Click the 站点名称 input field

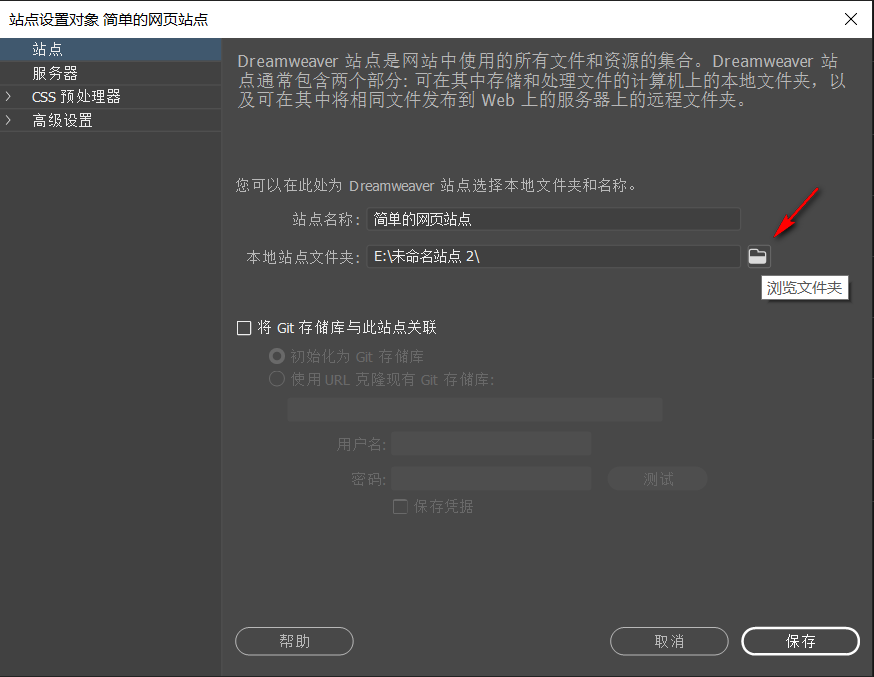(553, 219)
